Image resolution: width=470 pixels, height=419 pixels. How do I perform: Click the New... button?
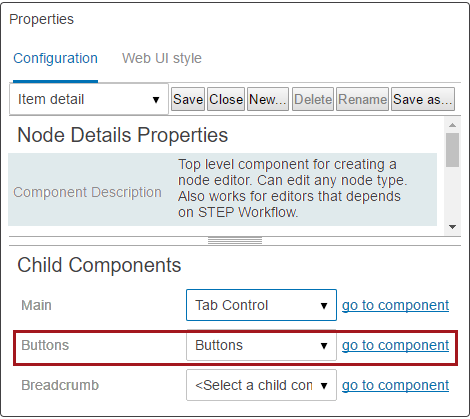[268, 99]
